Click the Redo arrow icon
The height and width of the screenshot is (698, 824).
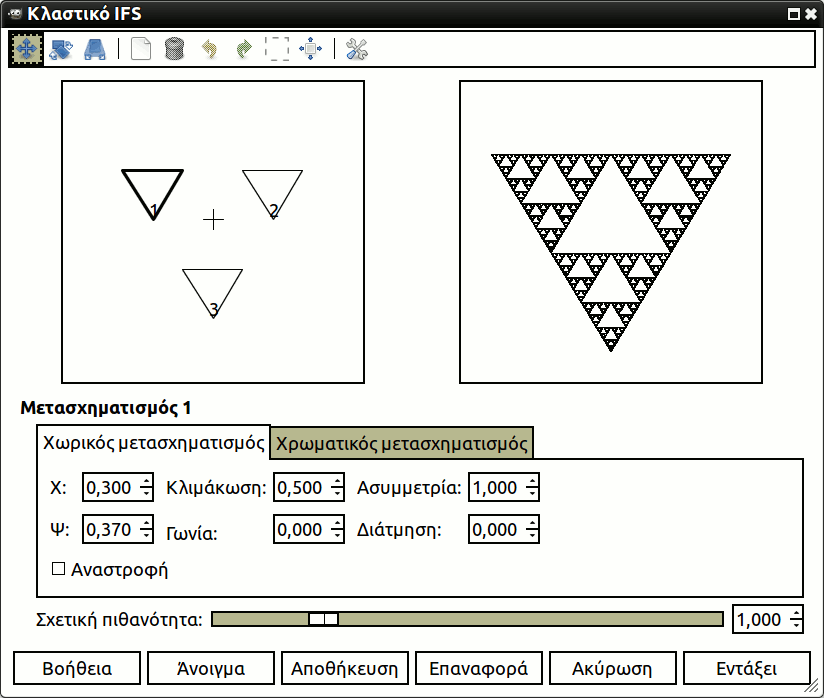click(242, 49)
